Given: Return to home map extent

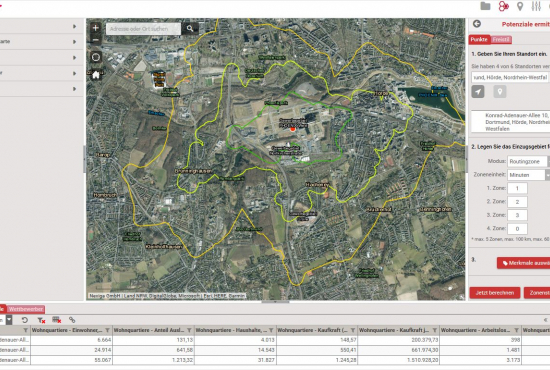Looking at the screenshot, I should pos(96,75).
